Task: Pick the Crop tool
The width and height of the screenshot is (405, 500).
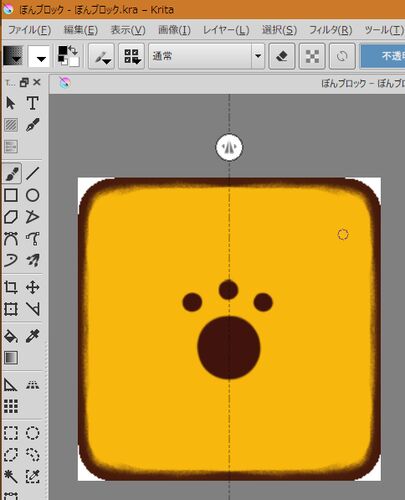Action: pyautogui.click(x=11, y=287)
